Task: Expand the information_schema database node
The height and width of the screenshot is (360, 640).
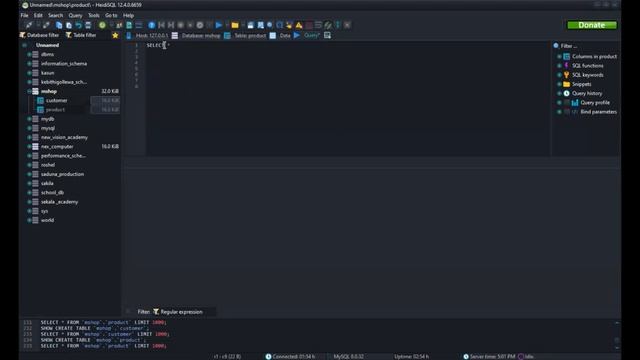Action: click(29, 64)
